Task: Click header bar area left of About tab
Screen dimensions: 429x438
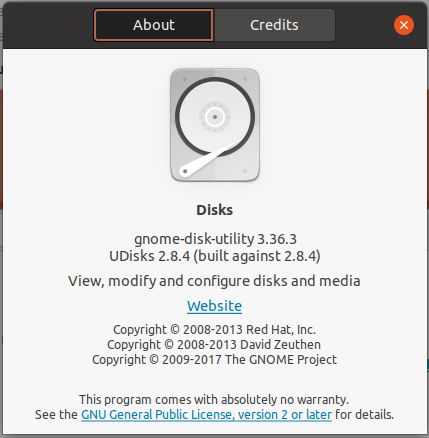Action: (x=48, y=25)
